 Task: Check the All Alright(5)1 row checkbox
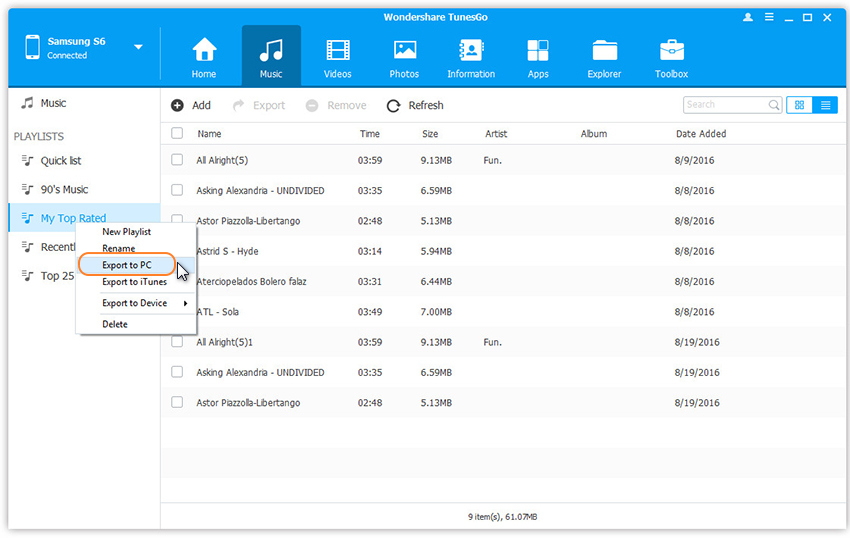point(177,342)
